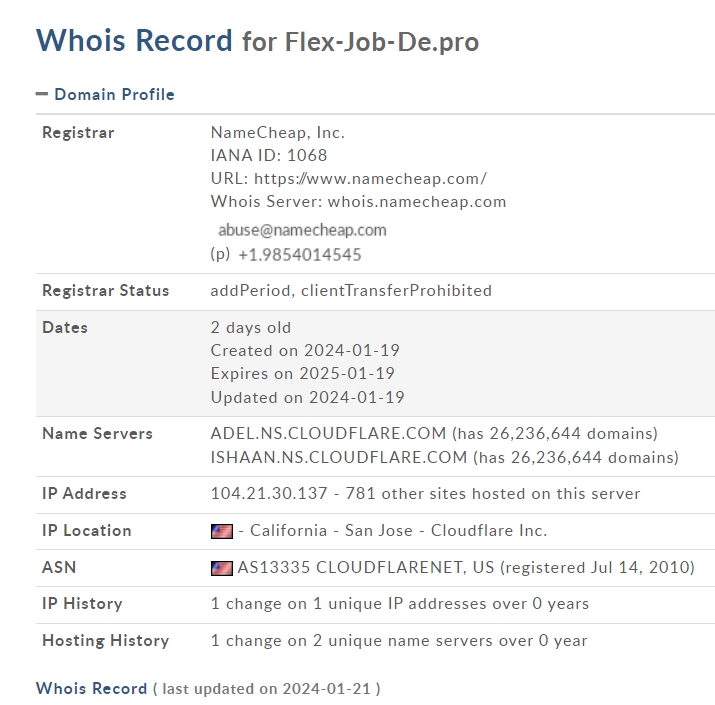
Task: Click the phone number +1.9854014545
Action: (x=300, y=254)
